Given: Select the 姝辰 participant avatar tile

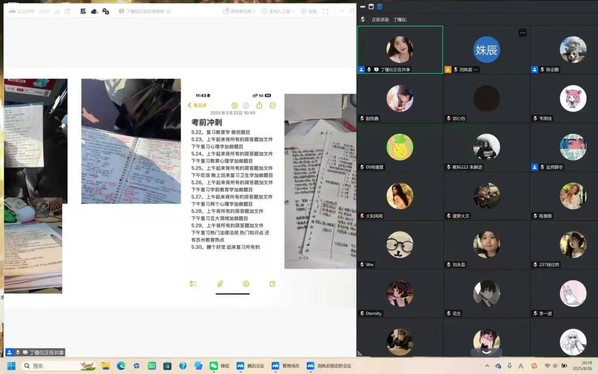Looking at the screenshot, I should 486,50.
